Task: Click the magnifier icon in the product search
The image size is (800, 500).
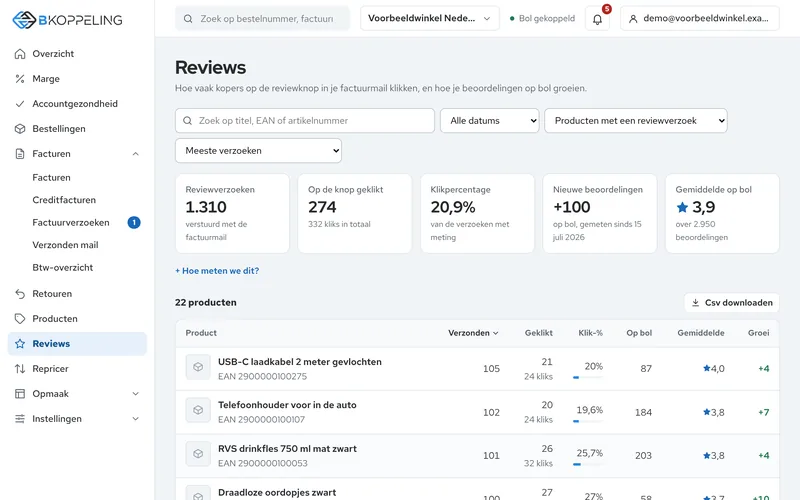Action: [187, 121]
